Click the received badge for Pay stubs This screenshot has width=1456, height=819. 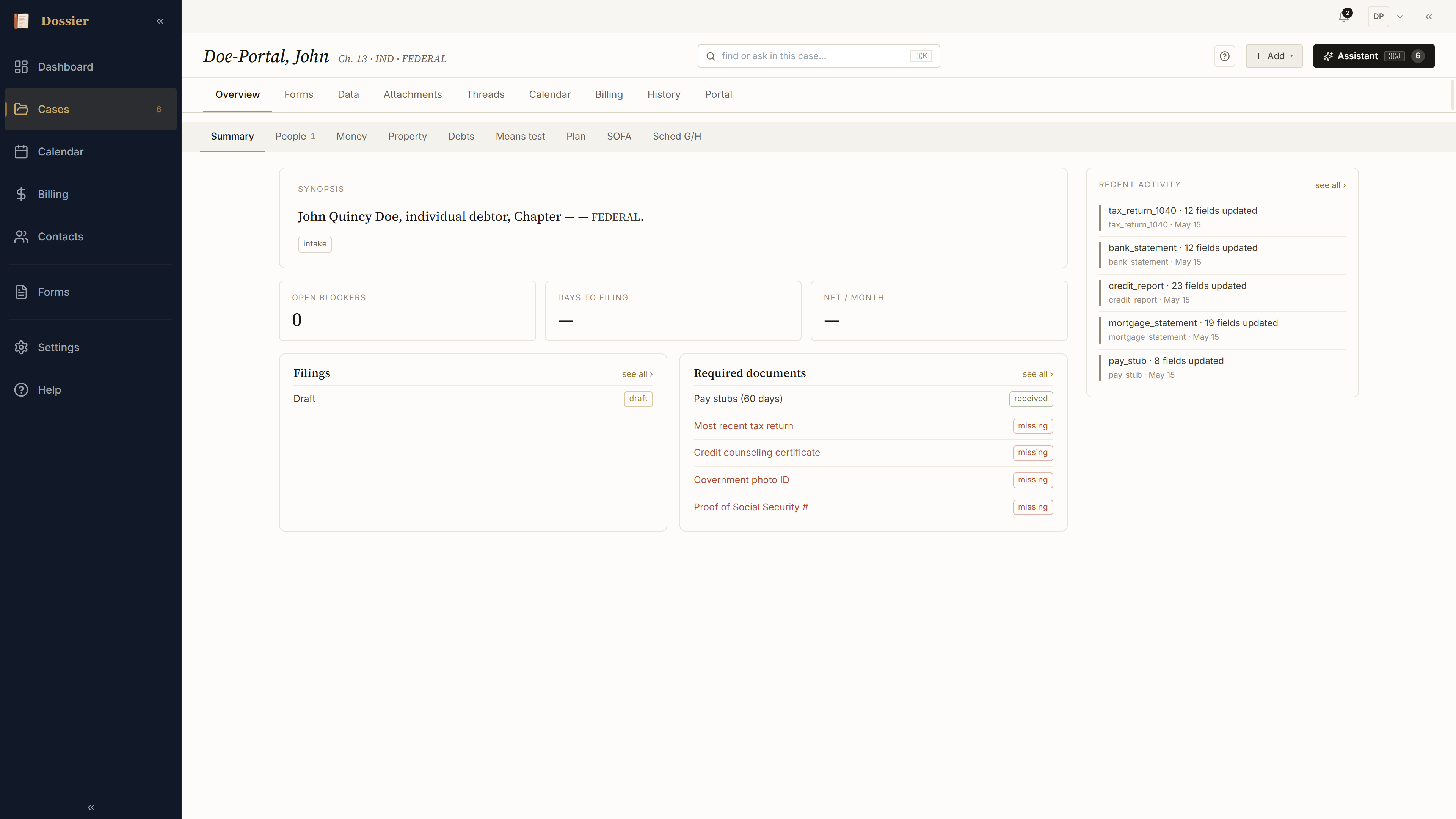pyautogui.click(x=1031, y=399)
